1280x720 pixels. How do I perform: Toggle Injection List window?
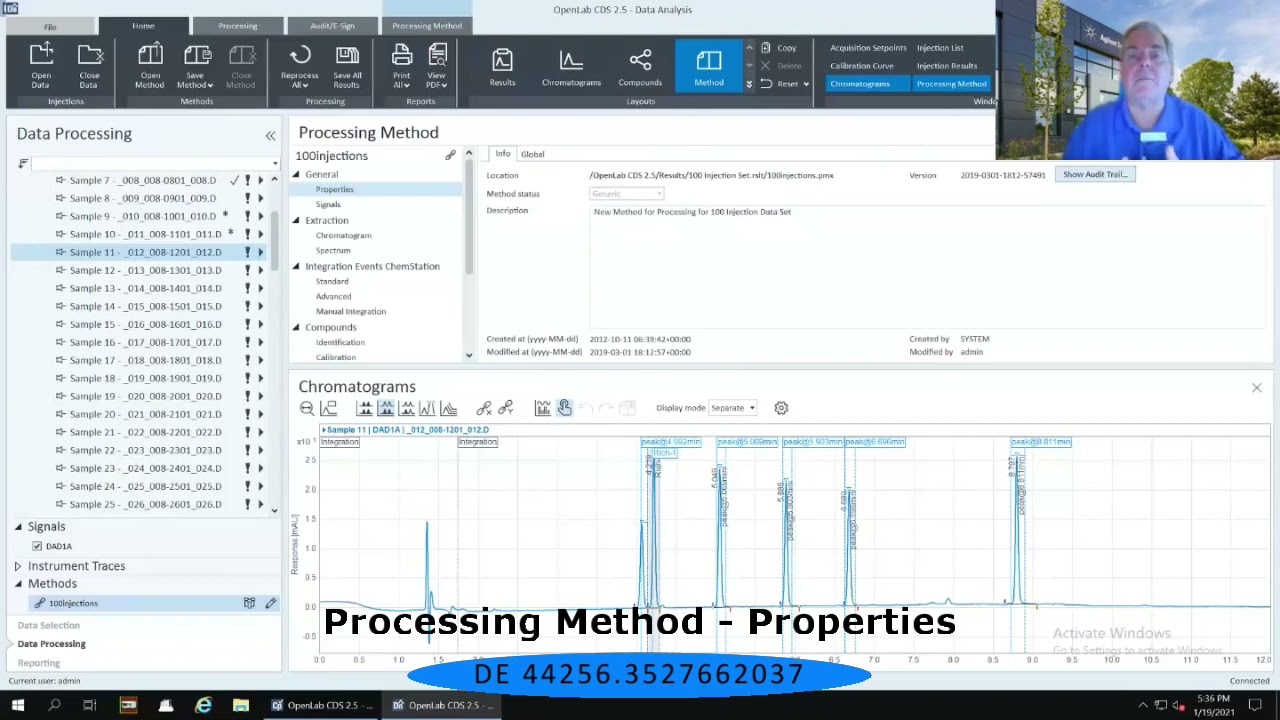point(940,48)
